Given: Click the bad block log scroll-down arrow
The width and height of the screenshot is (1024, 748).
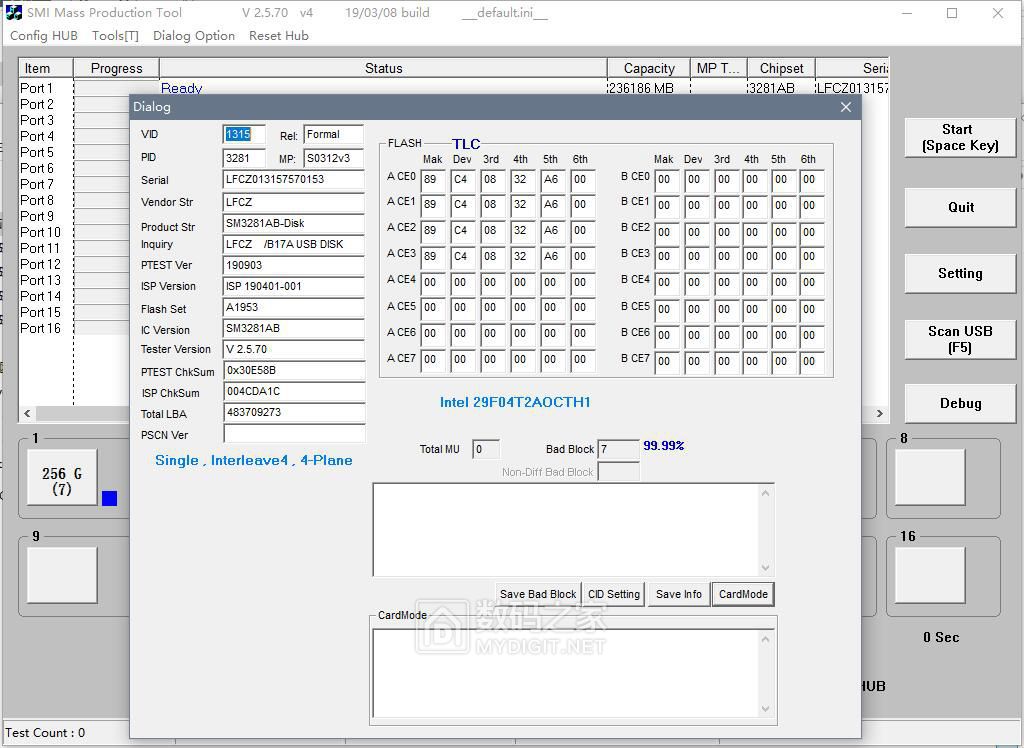Looking at the screenshot, I should coord(766,568).
